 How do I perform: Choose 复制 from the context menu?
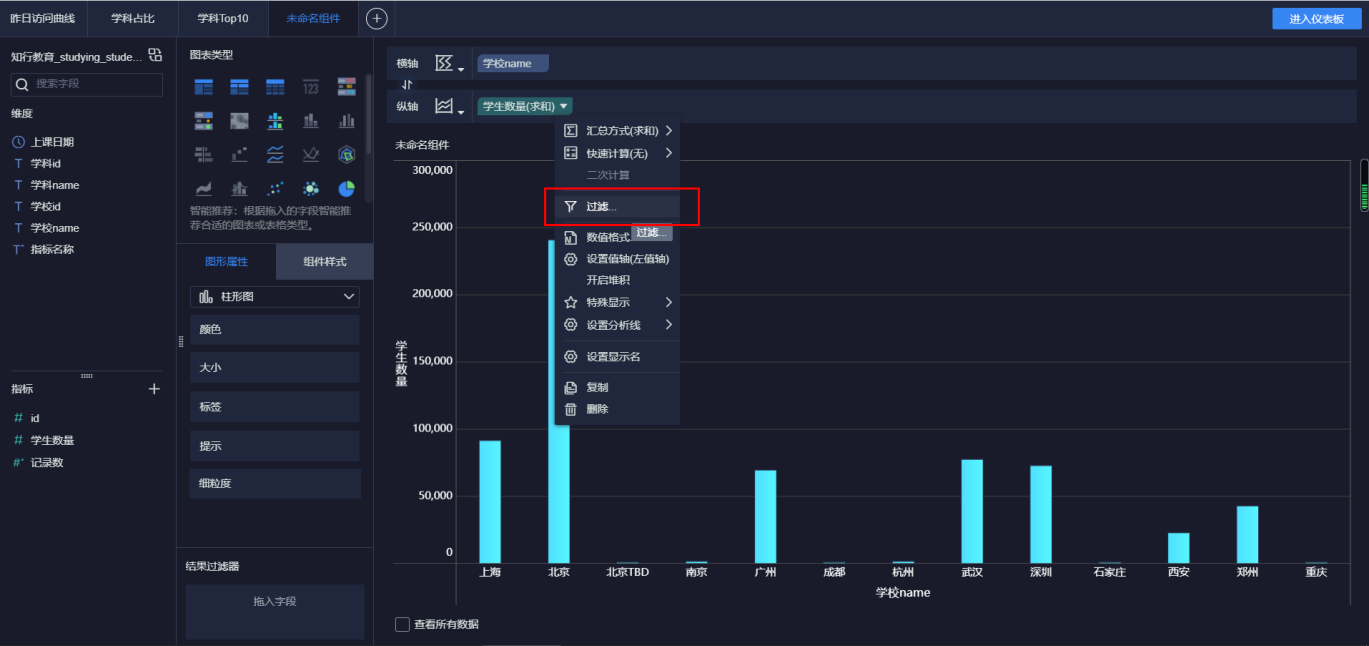(617, 387)
